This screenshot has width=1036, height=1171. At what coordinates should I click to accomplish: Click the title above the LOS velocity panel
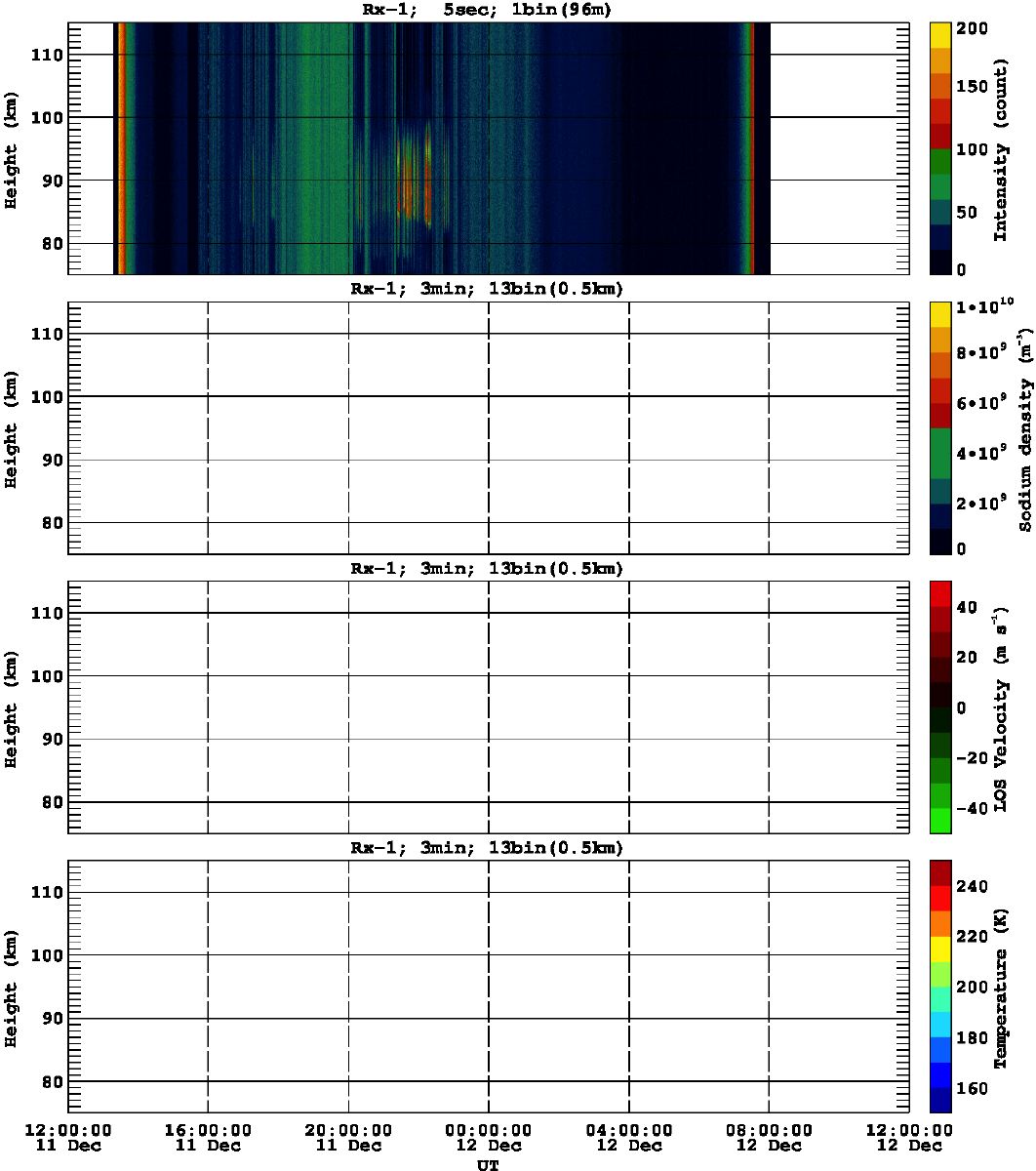pyautogui.click(x=487, y=569)
